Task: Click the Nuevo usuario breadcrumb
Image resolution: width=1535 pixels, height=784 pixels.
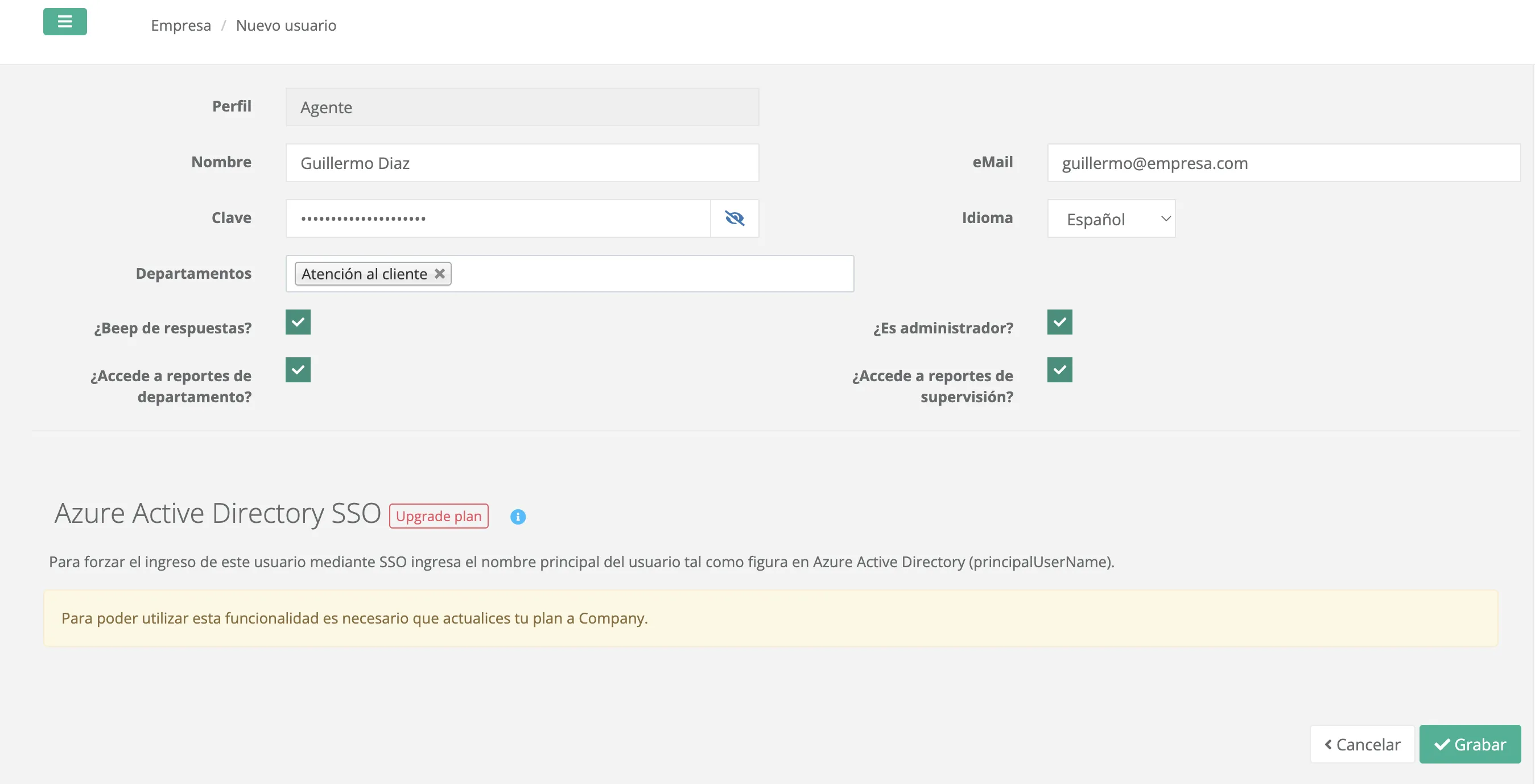Action: [286, 25]
